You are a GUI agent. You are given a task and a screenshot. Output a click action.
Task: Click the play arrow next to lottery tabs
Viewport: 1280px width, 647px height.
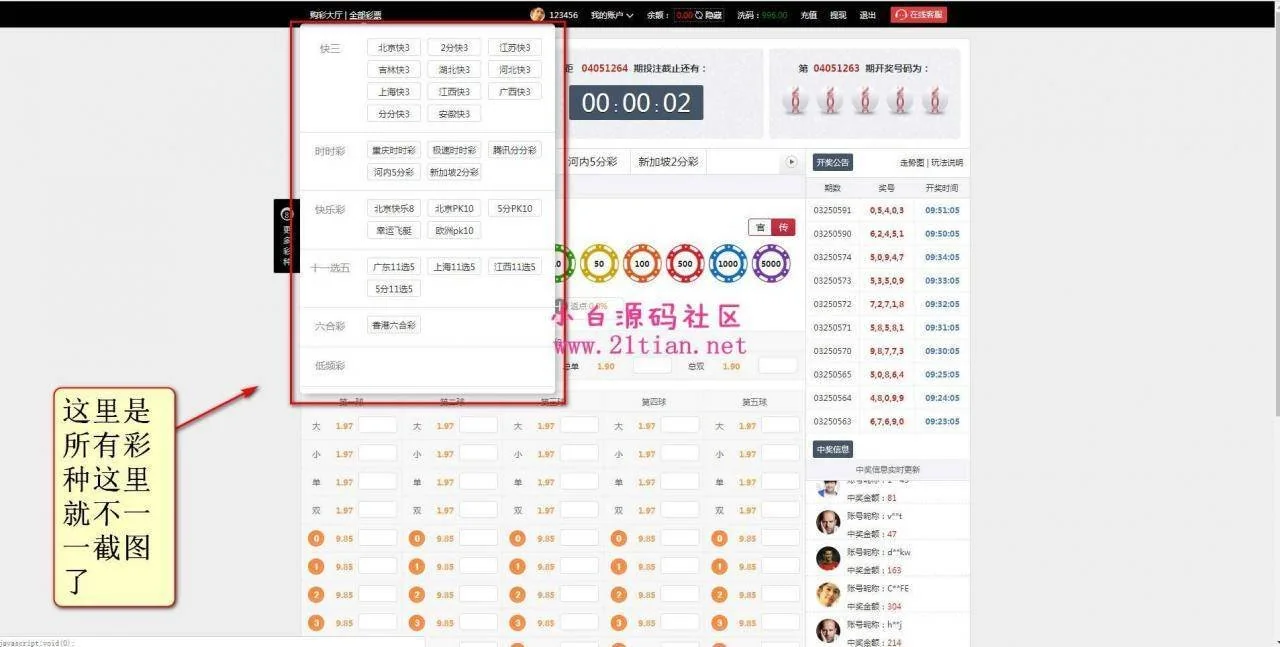pyautogui.click(x=791, y=162)
